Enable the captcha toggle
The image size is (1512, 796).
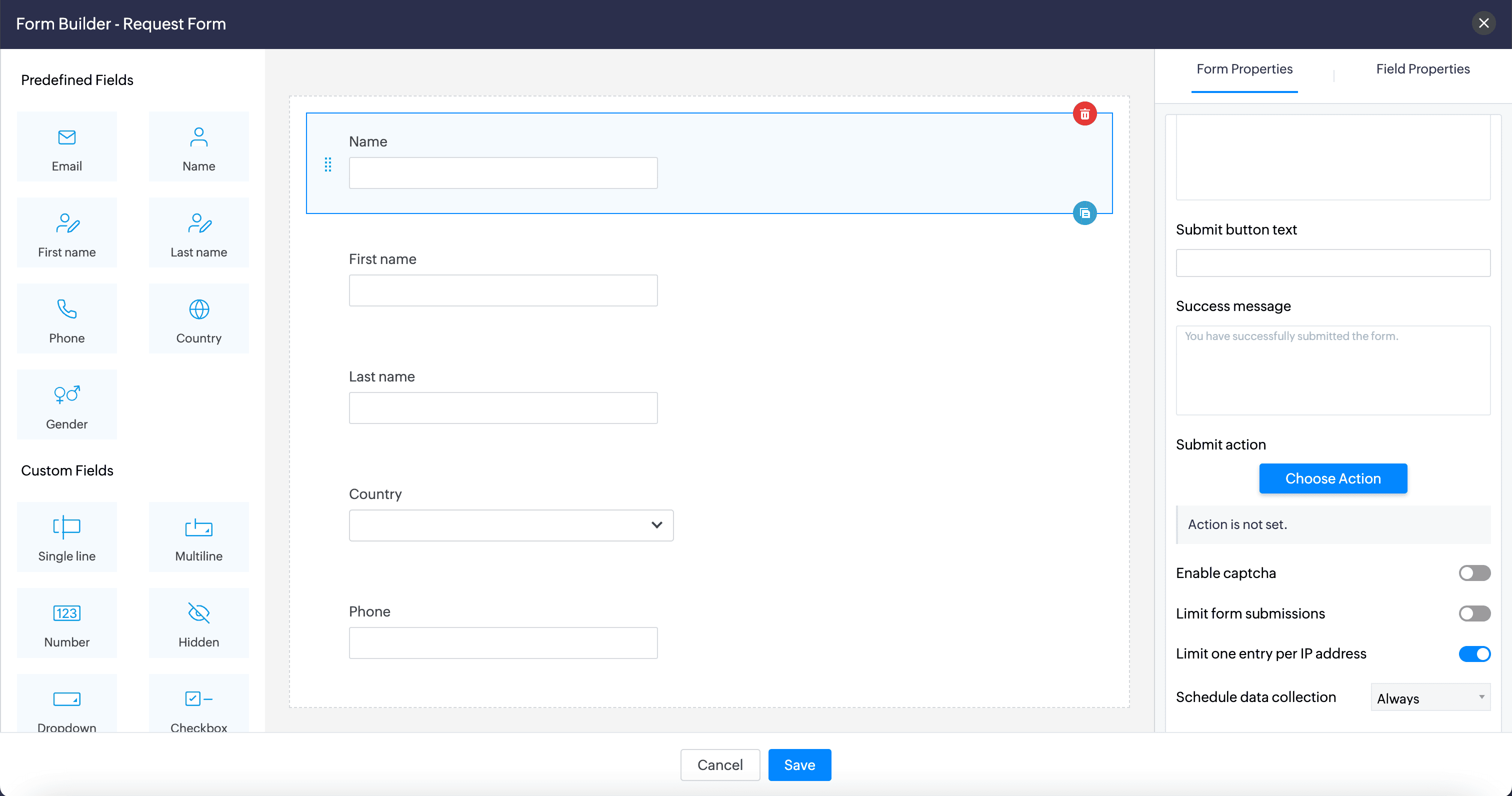(x=1474, y=573)
